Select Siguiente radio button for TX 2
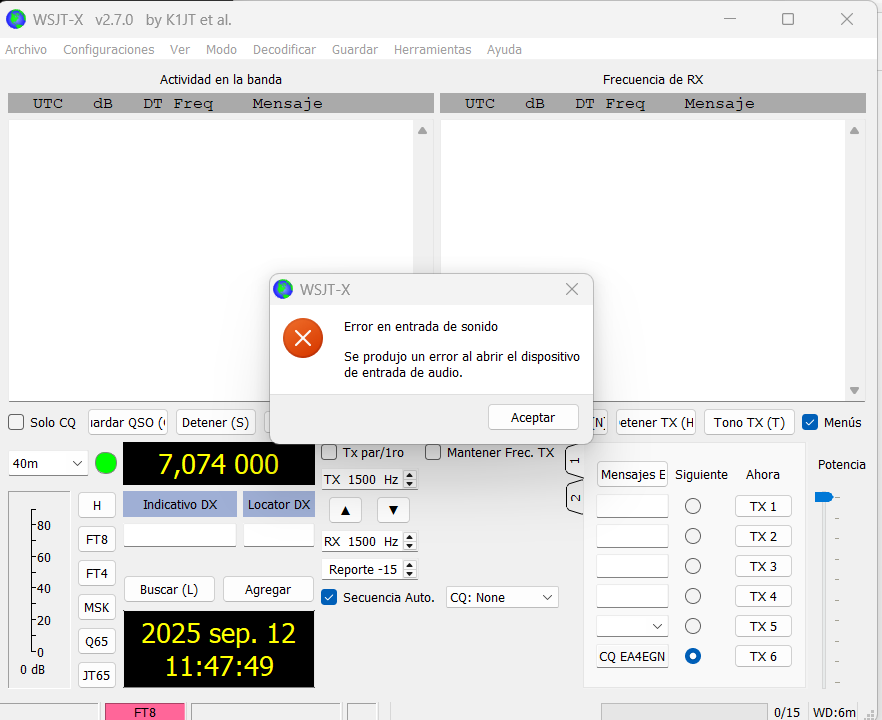This screenshot has height=720, width=882. click(693, 536)
